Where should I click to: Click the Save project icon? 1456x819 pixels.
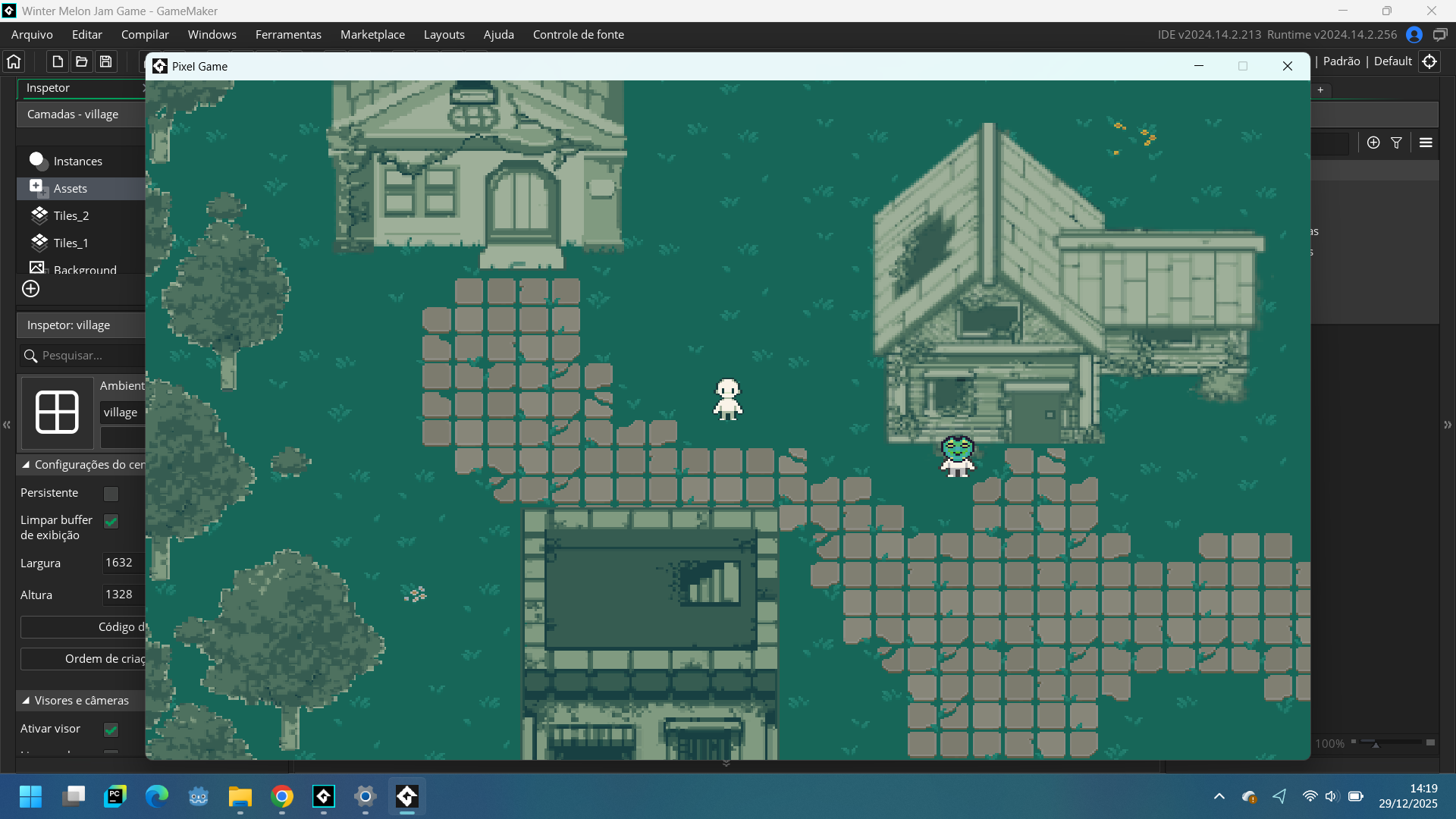(106, 61)
